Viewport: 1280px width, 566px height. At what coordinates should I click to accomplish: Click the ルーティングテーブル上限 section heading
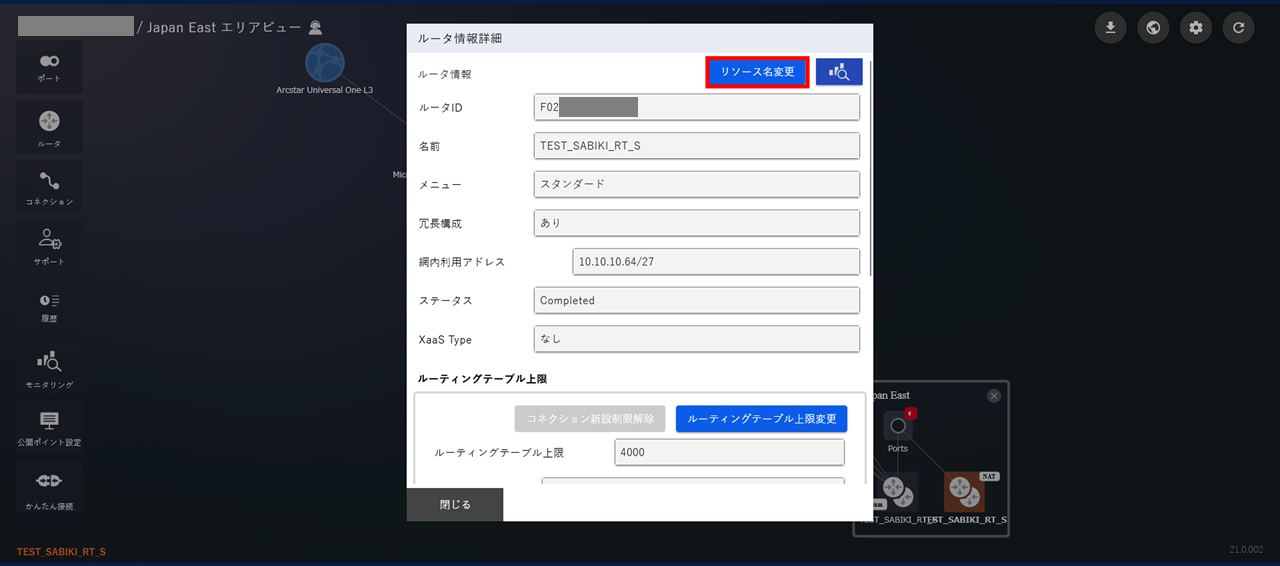pyautogui.click(x=483, y=379)
